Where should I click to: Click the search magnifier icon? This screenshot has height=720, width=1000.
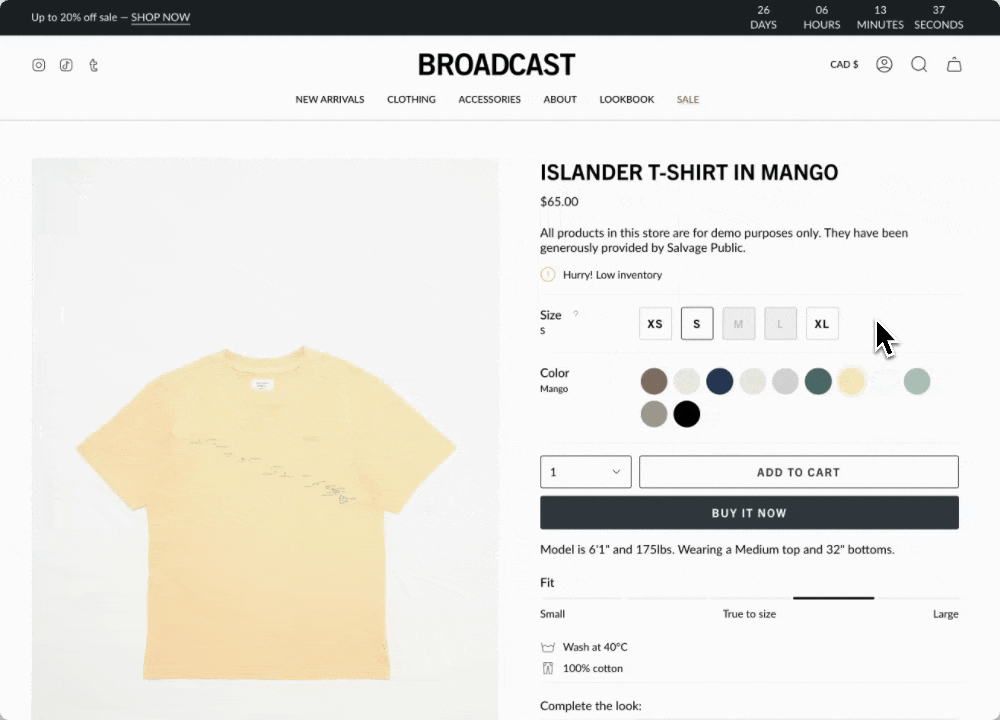coord(919,64)
